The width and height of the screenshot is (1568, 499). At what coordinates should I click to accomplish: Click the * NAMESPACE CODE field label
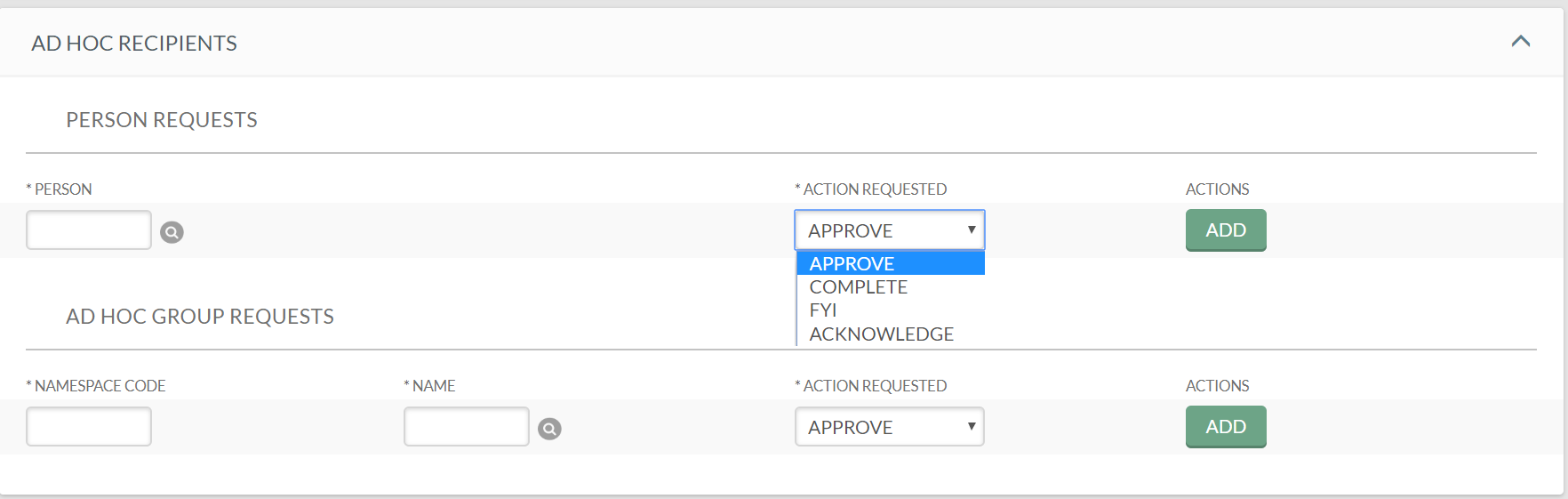click(x=96, y=386)
